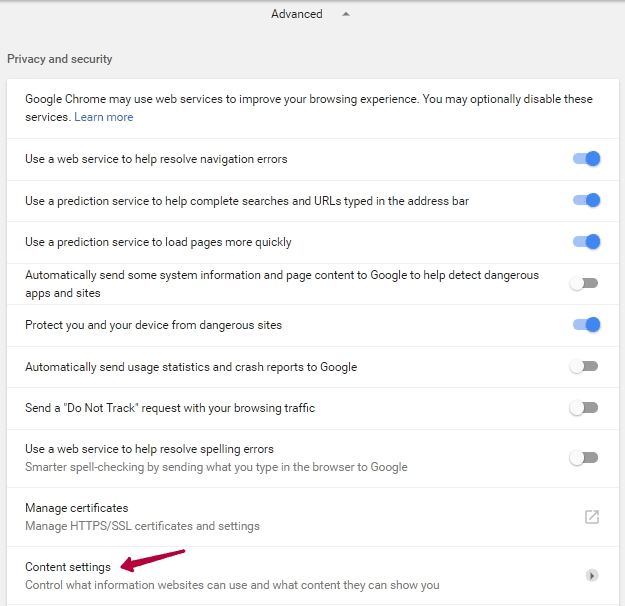Image resolution: width=625 pixels, height=606 pixels.
Task: Click 'Use a web service to help resolve spelling errors' label
Action: 149,449
